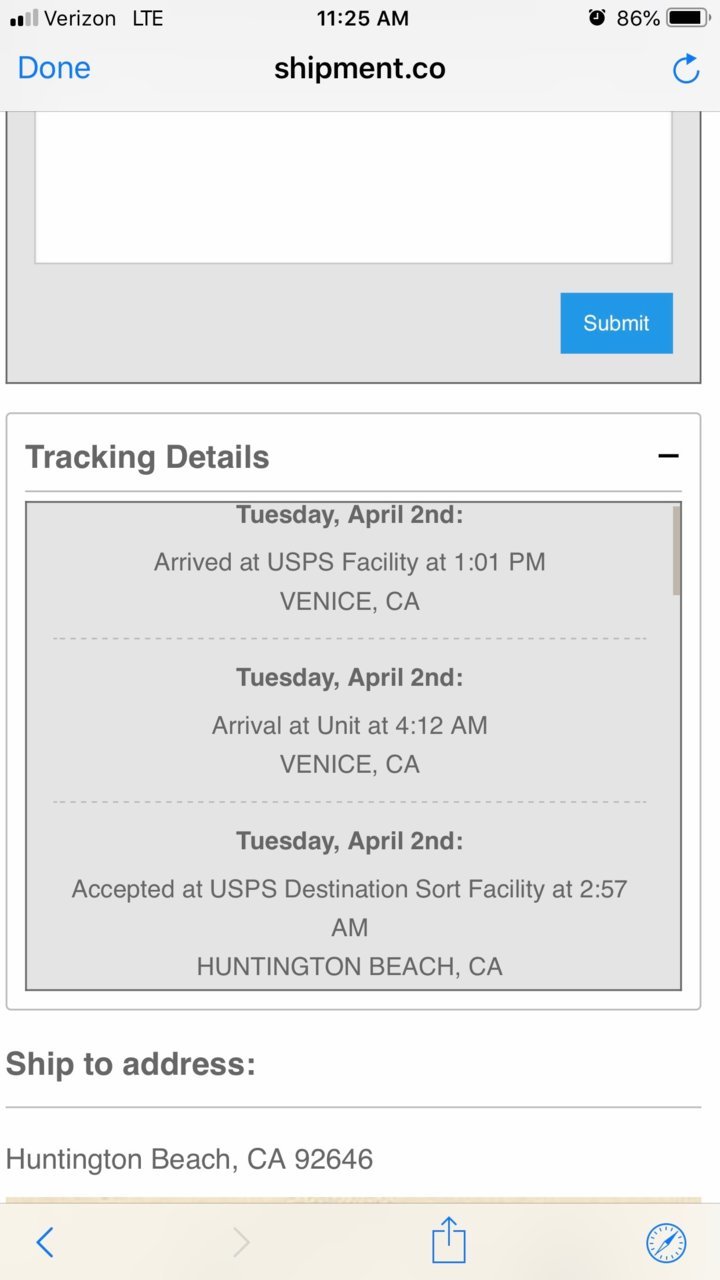Tap the battery indicator icon
Viewport: 720px width, 1280px height.
[x=689, y=18]
